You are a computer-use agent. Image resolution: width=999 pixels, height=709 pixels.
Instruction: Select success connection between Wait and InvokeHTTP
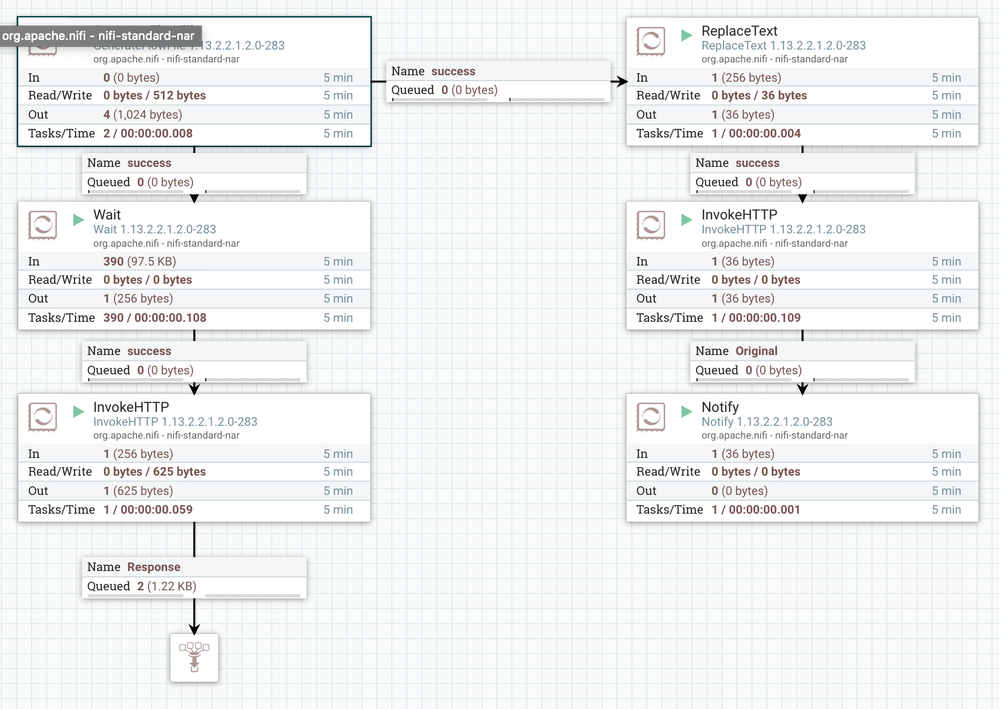(194, 362)
